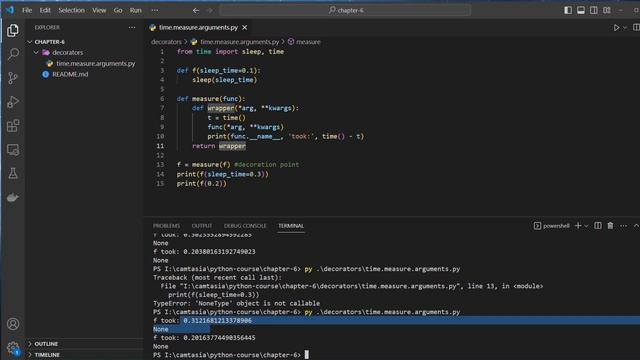This screenshot has width=640, height=360.
Task: Open the File menu
Action: tap(27, 10)
